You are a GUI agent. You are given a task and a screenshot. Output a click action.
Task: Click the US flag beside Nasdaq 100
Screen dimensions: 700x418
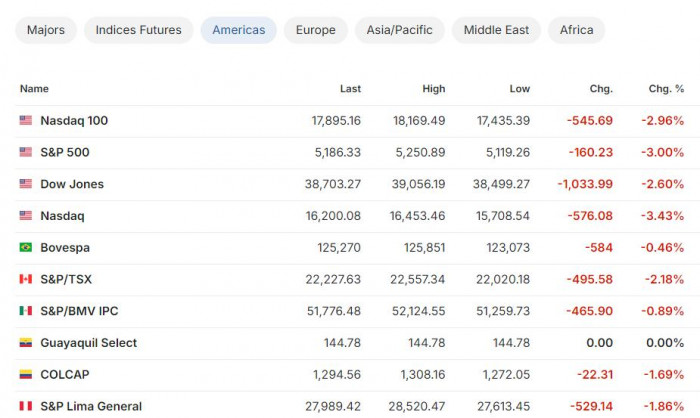point(26,120)
